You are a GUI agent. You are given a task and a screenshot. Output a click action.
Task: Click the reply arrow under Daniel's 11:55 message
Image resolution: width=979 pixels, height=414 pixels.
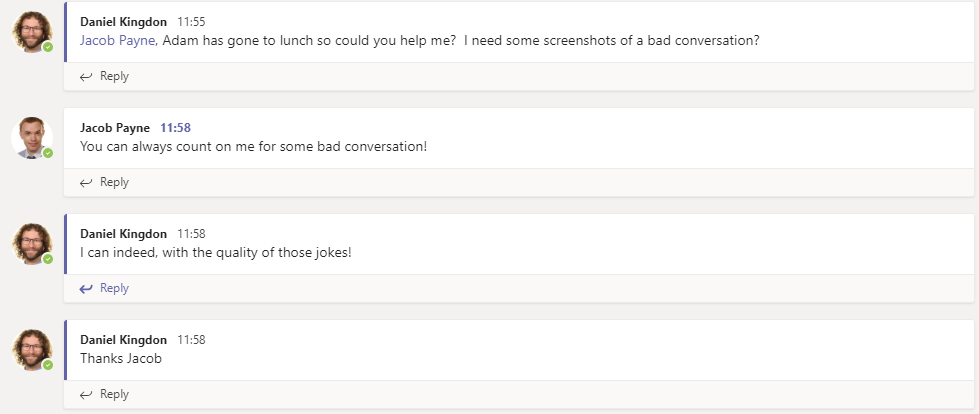click(x=86, y=76)
